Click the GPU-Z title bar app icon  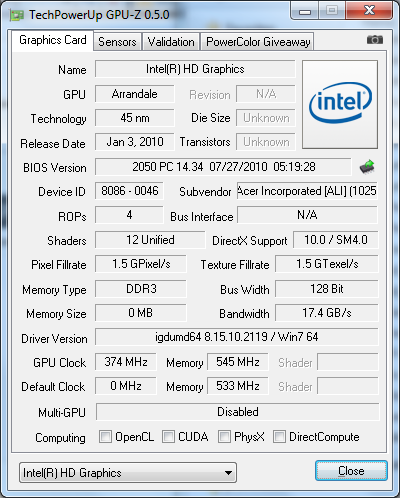point(17,15)
